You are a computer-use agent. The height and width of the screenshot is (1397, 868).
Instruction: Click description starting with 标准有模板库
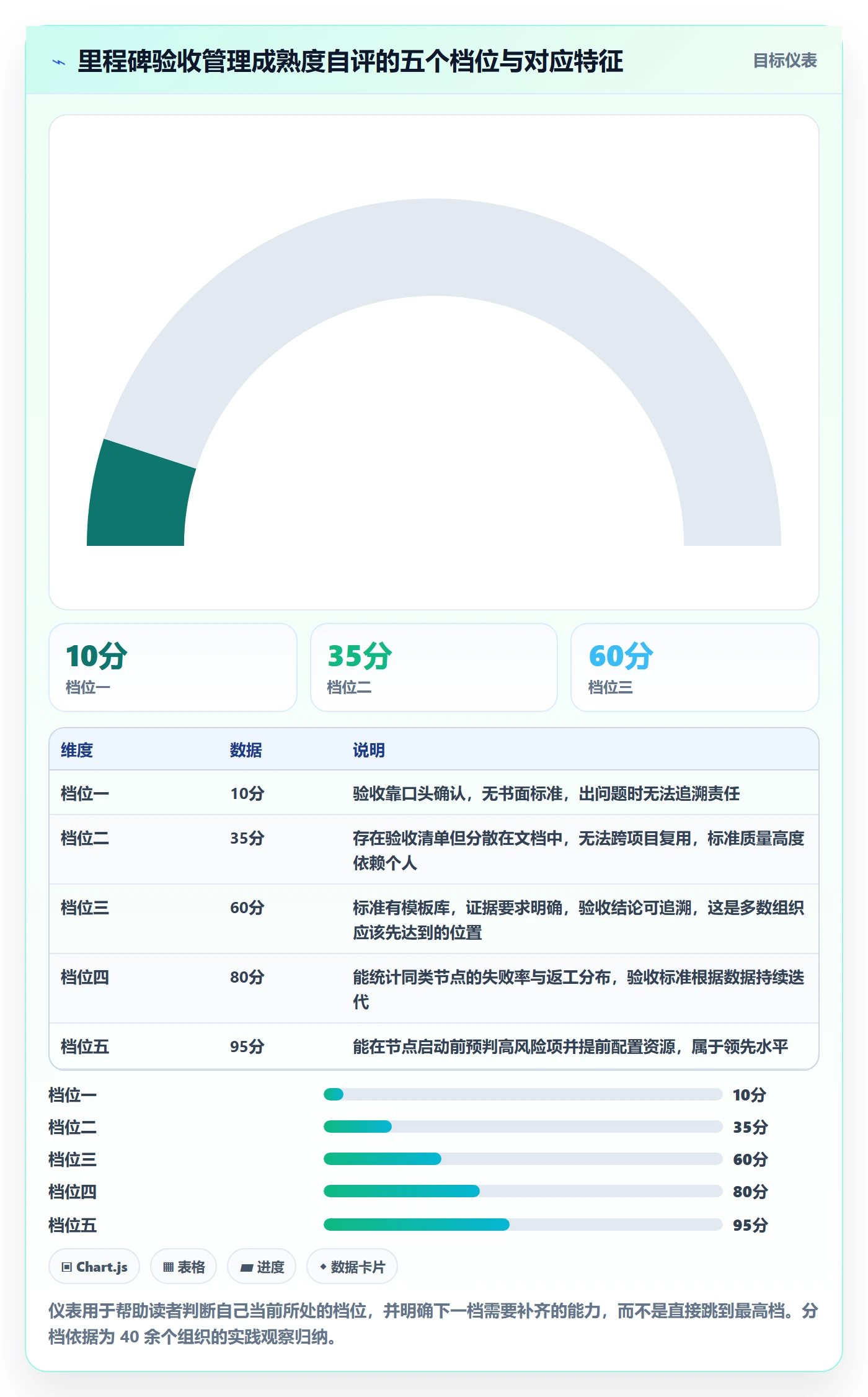(x=578, y=920)
